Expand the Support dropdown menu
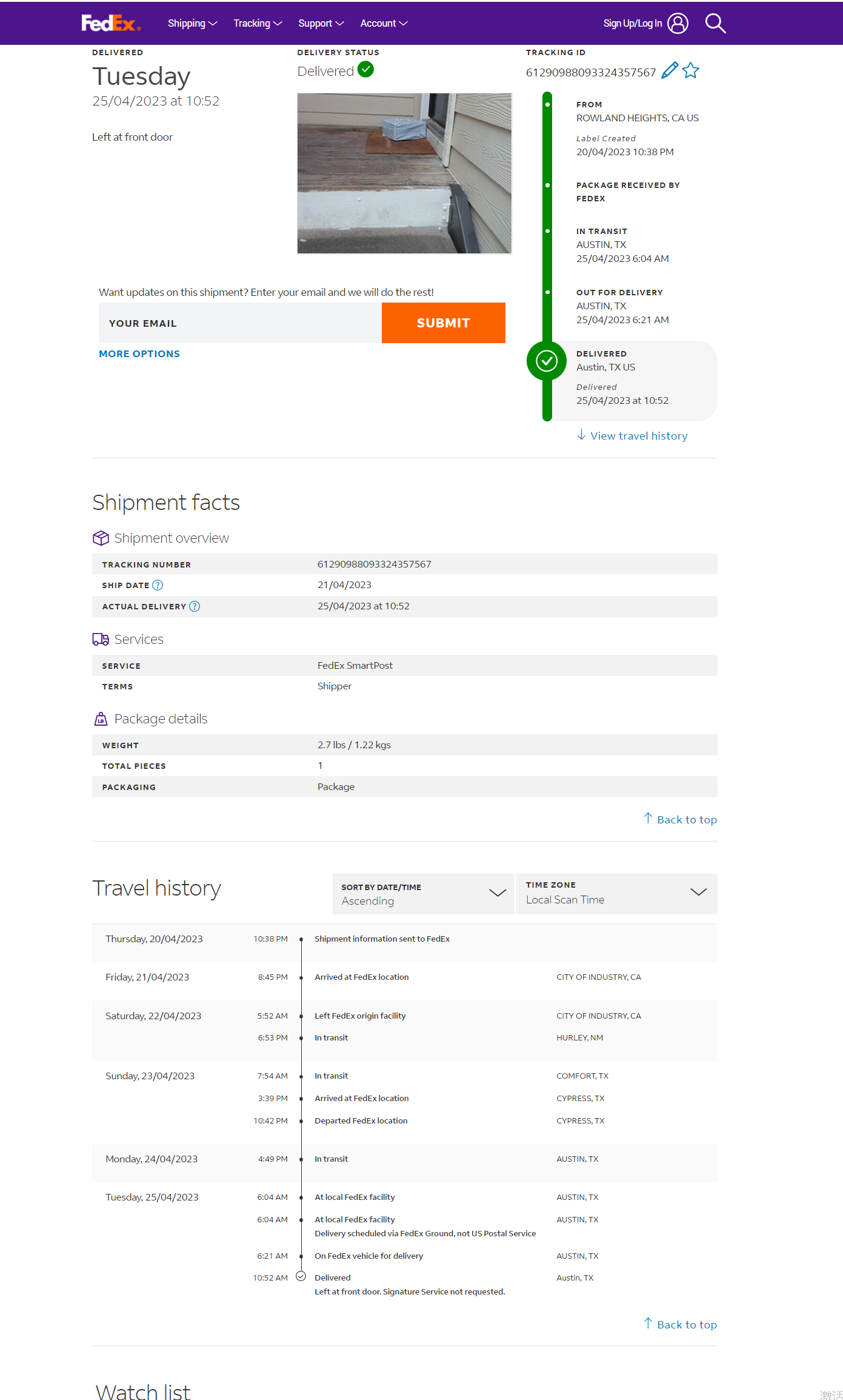 (321, 24)
